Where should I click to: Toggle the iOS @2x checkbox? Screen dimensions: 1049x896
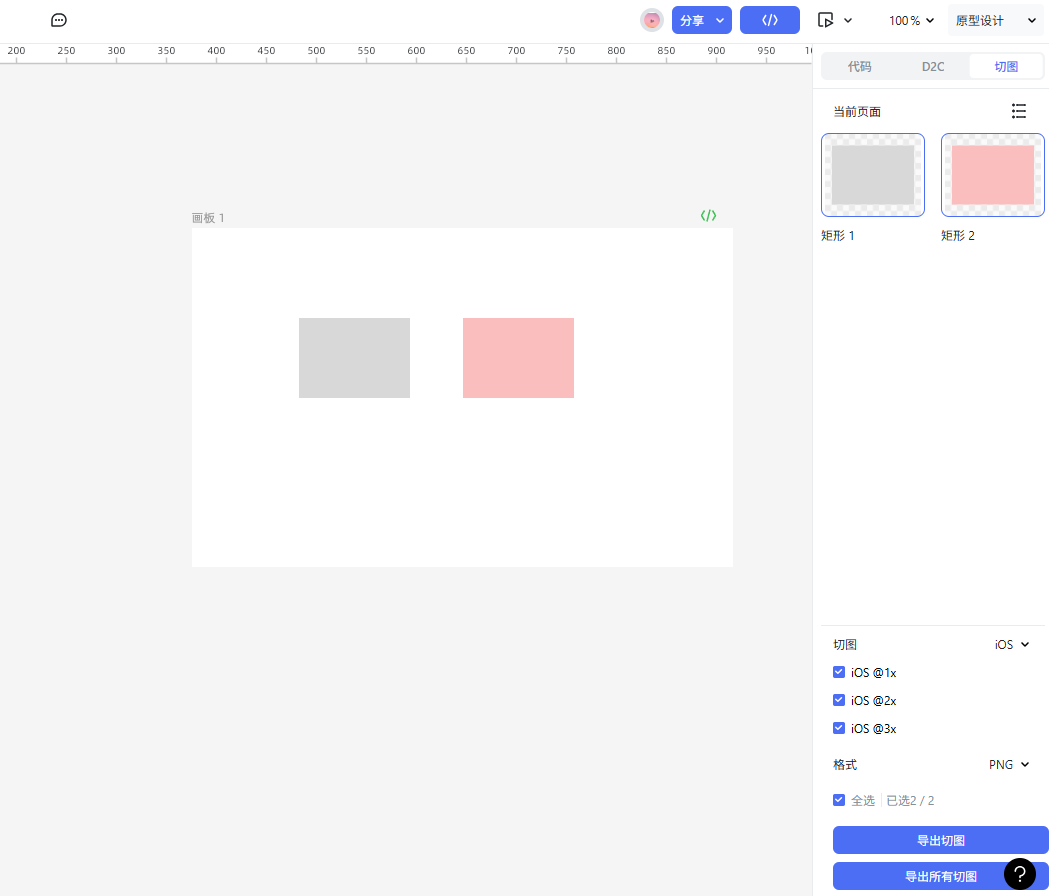point(839,700)
